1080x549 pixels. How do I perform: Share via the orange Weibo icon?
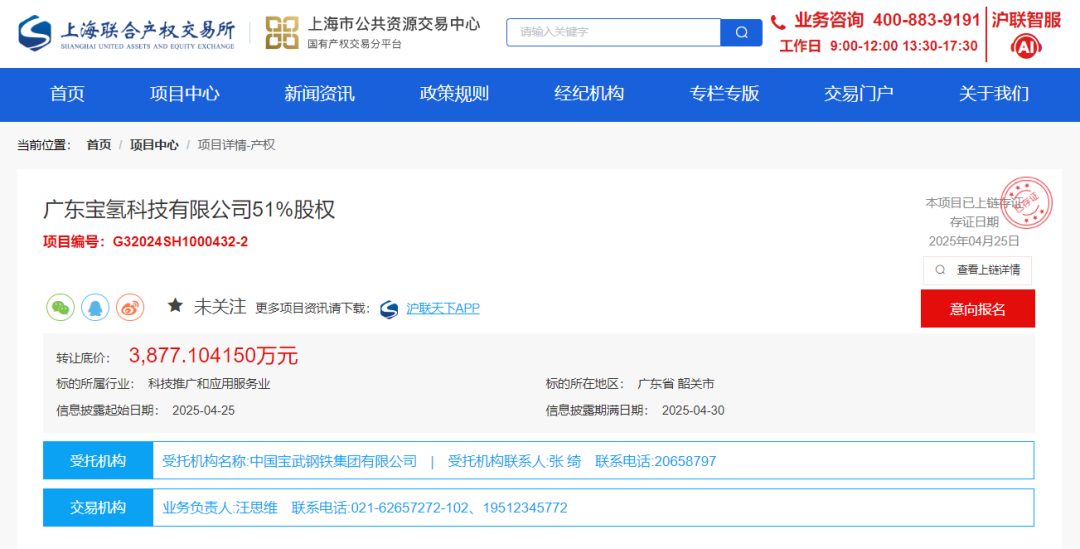point(129,307)
